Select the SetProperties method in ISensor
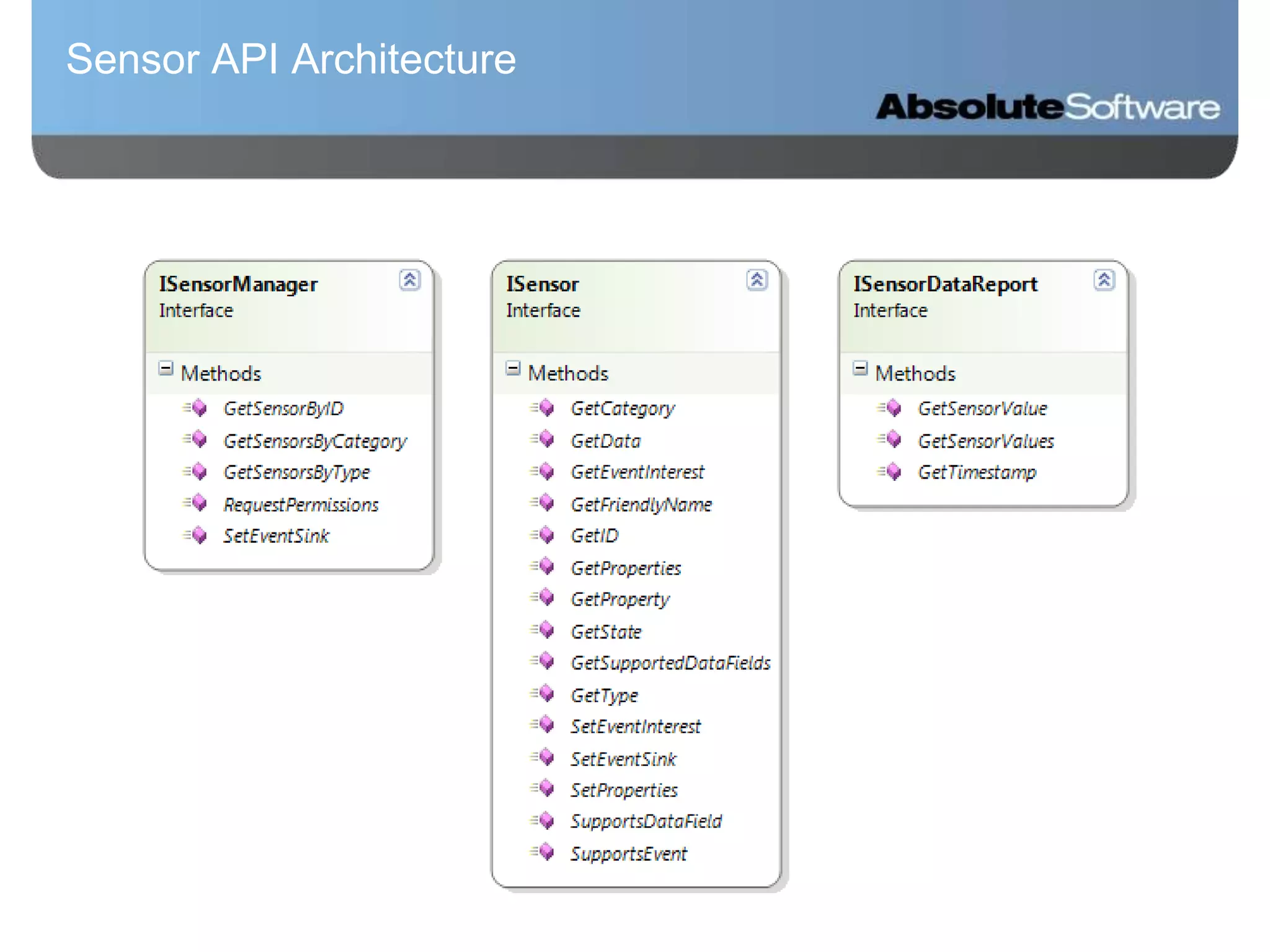1270x952 pixels. [x=624, y=790]
